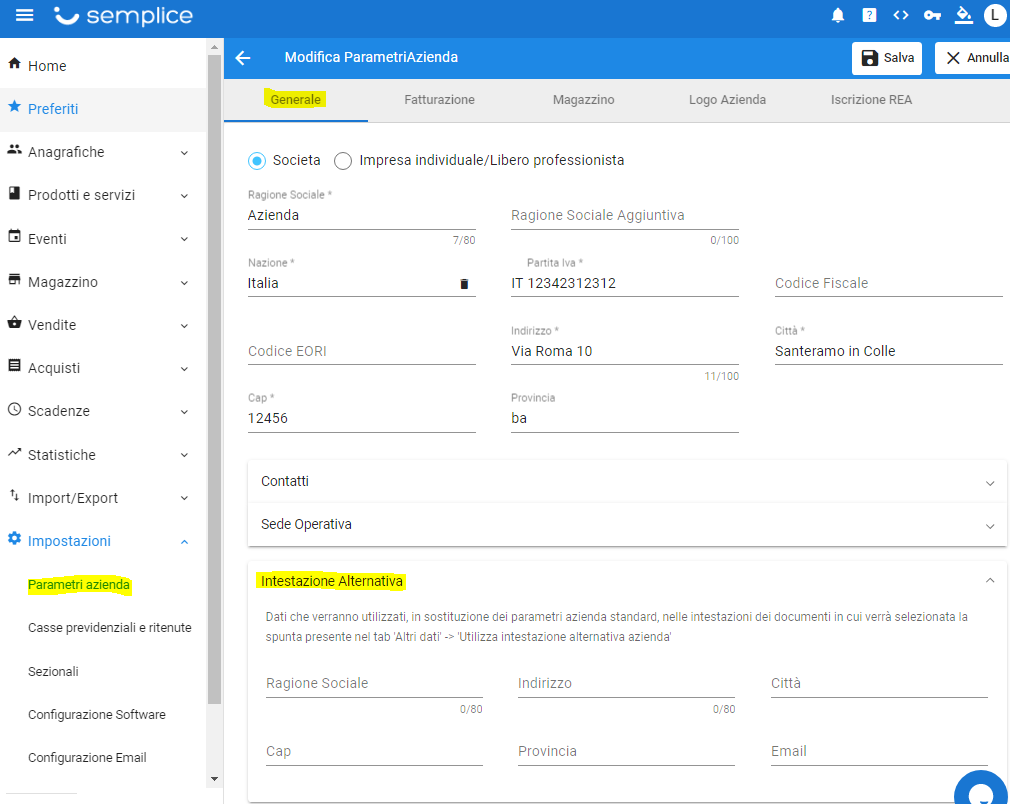The width and height of the screenshot is (1010, 804).
Task: Click the semplice logo
Action: (x=123, y=15)
